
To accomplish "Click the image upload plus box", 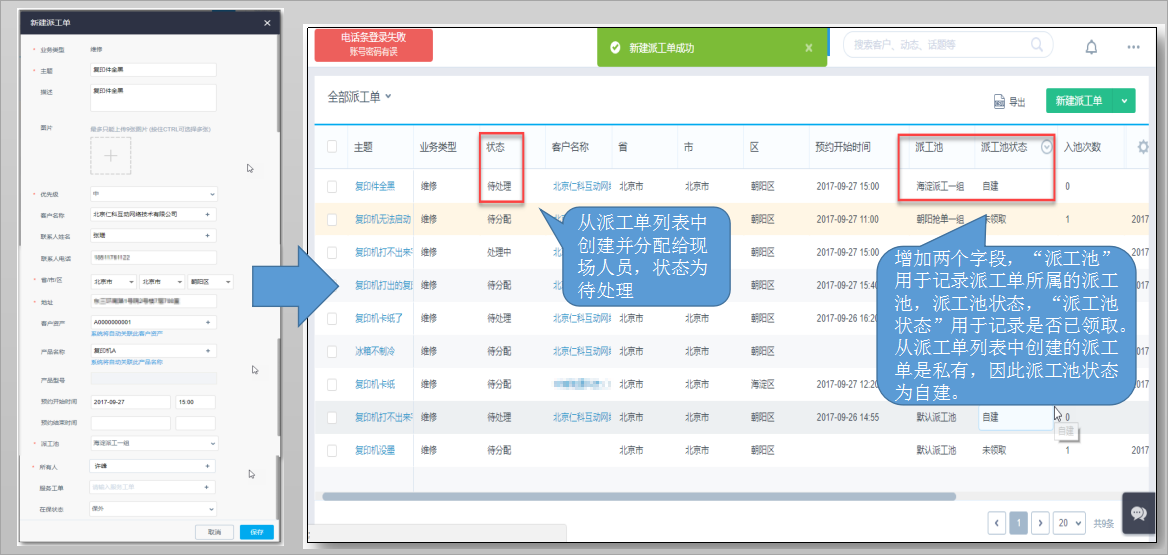I will click(x=111, y=155).
